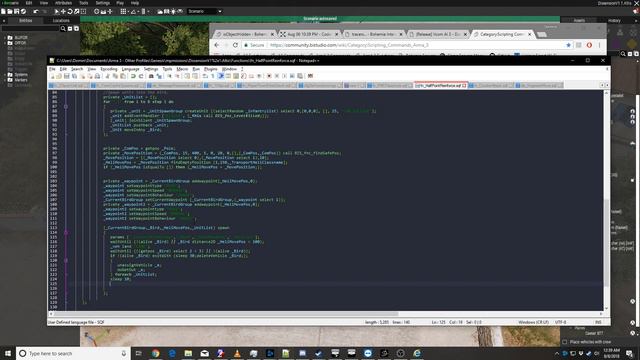Viewport: 640px width, 360px height.
Task: Click the Notepad++ Save All toolbar icon
Action: pyautogui.click(x=74, y=76)
